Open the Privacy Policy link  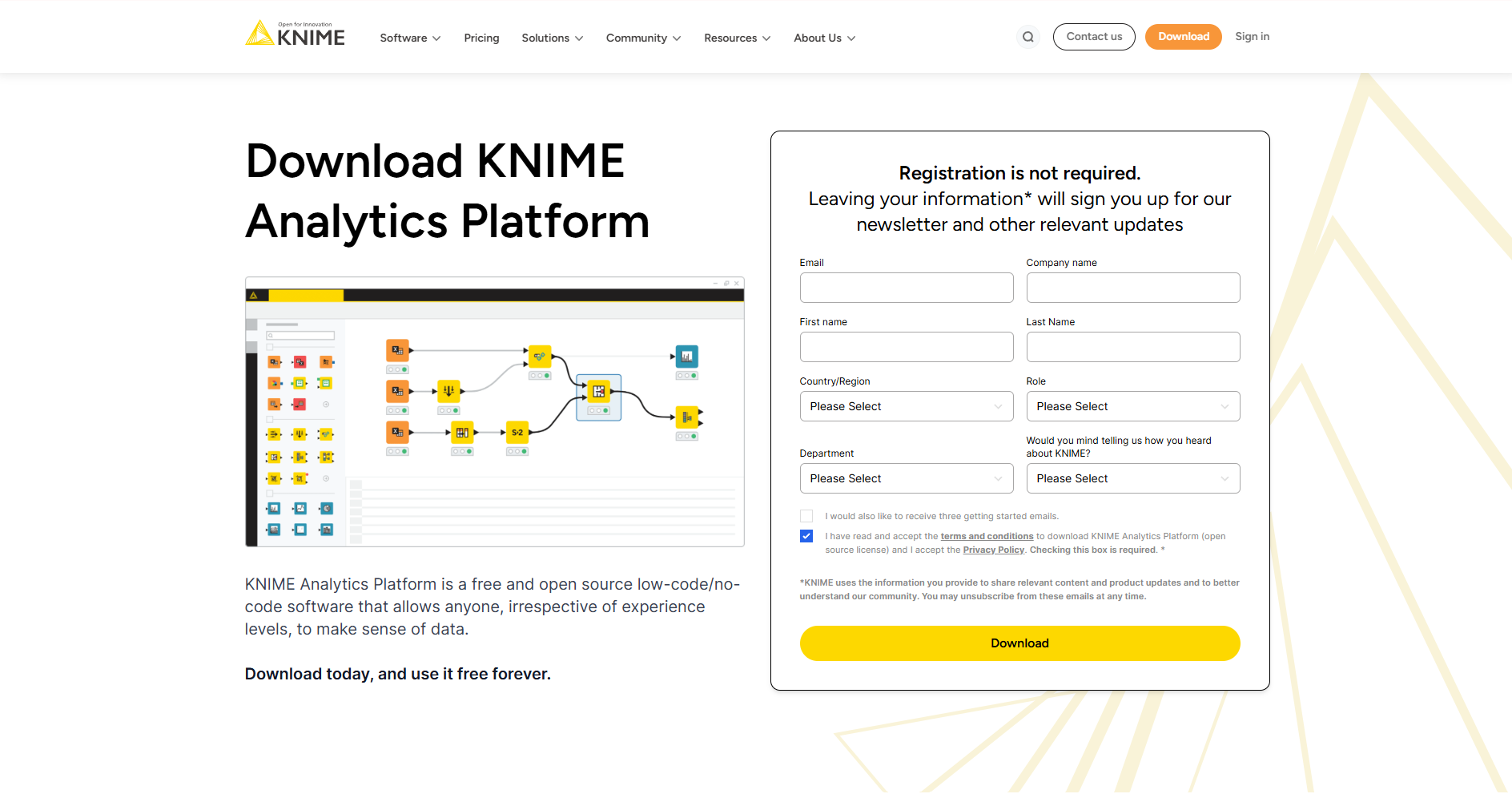coord(993,550)
